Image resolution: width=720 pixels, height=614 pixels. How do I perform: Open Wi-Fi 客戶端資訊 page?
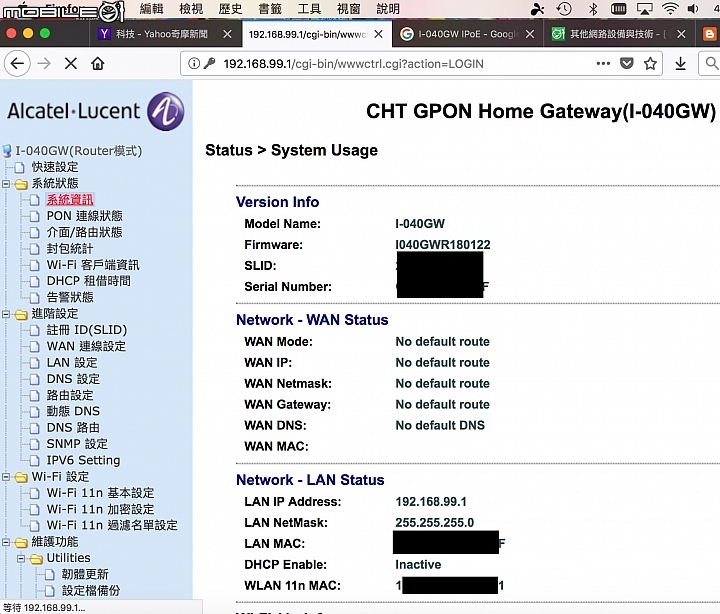tap(93, 265)
